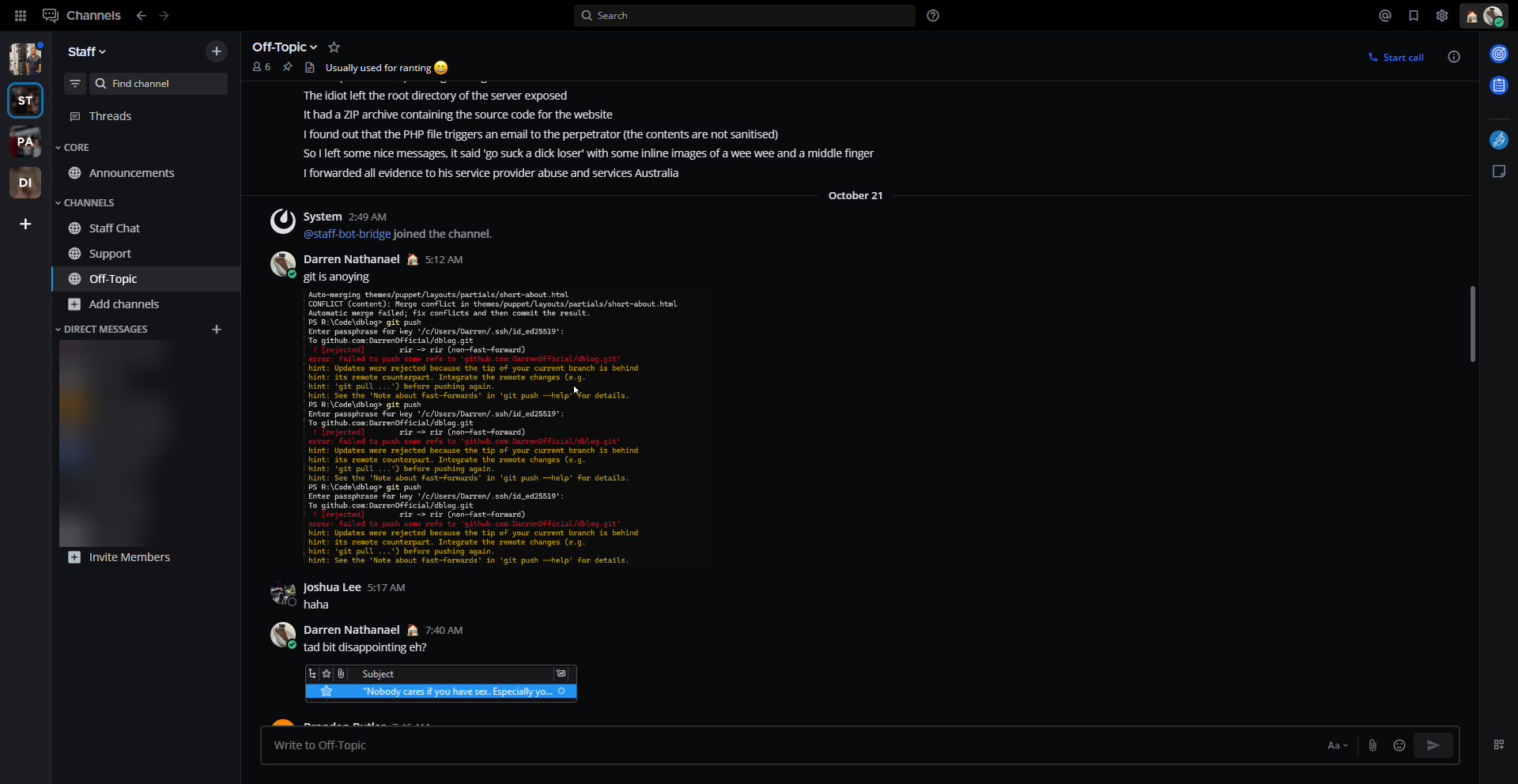Open the emoji picker in composer

[1399, 745]
